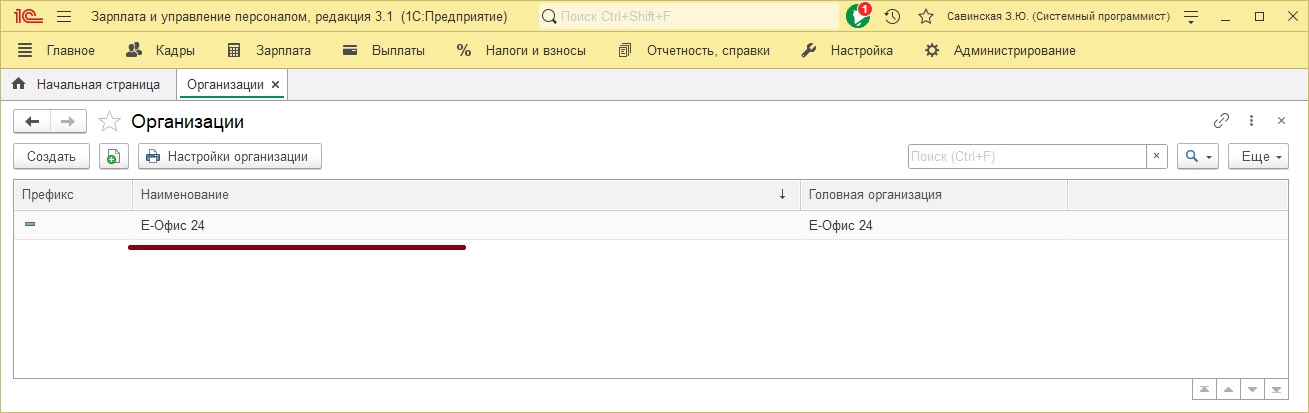Click the copy-create document icon button
Image resolution: width=1309 pixels, height=413 pixels.
pos(114,156)
